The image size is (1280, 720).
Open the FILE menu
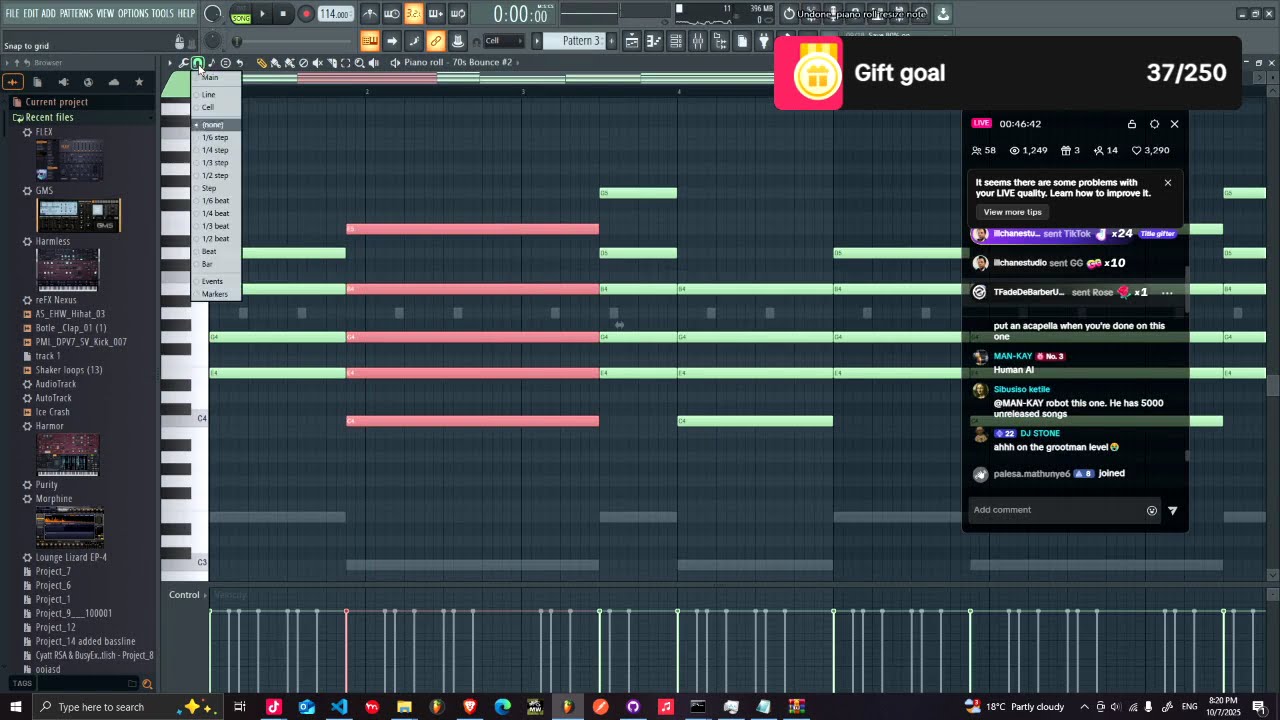[x=12, y=13]
